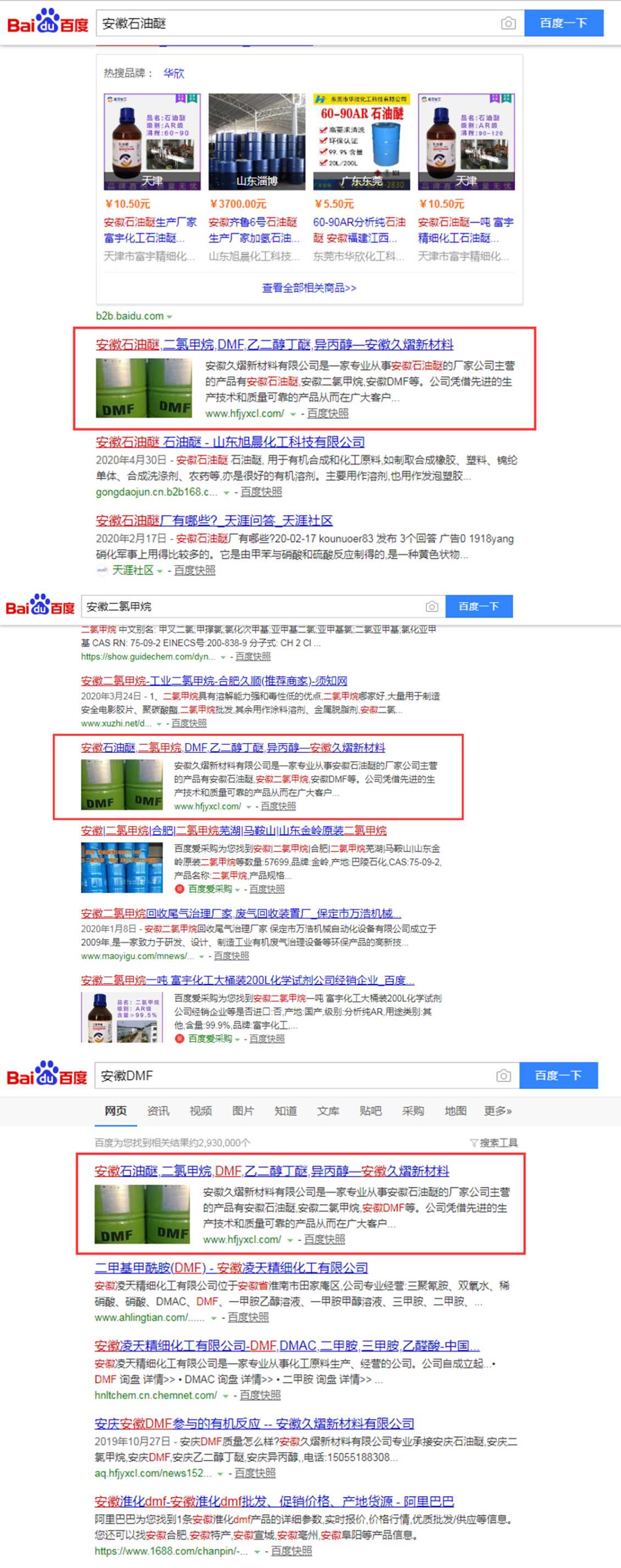Open the 图片 tab
This screenshot has width=621, height=1568.
tap(243, 1111)
